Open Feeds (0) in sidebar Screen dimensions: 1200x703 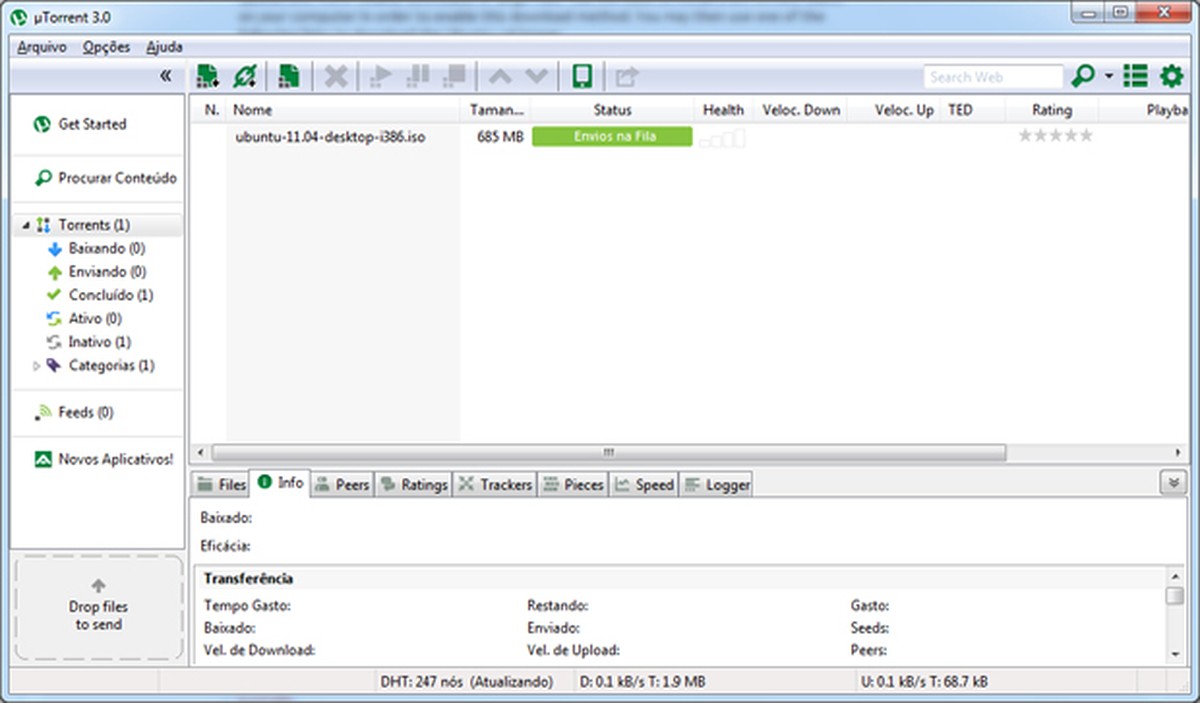[x=85, y=412]
